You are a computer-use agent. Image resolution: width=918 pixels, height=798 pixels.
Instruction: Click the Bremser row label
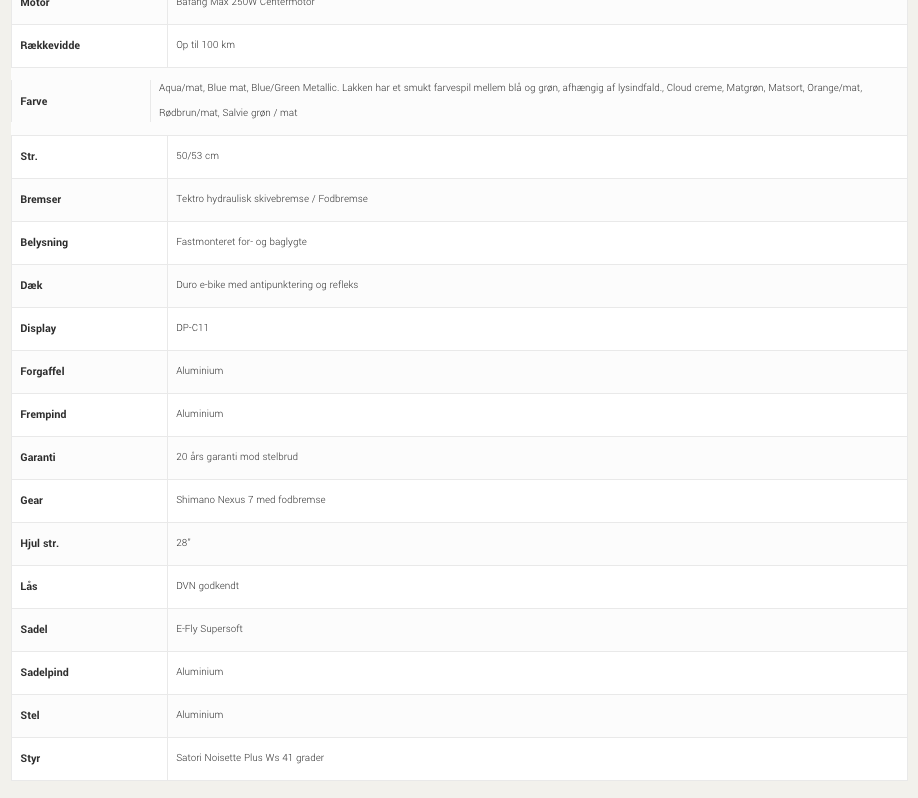click(x=41, y=199)
